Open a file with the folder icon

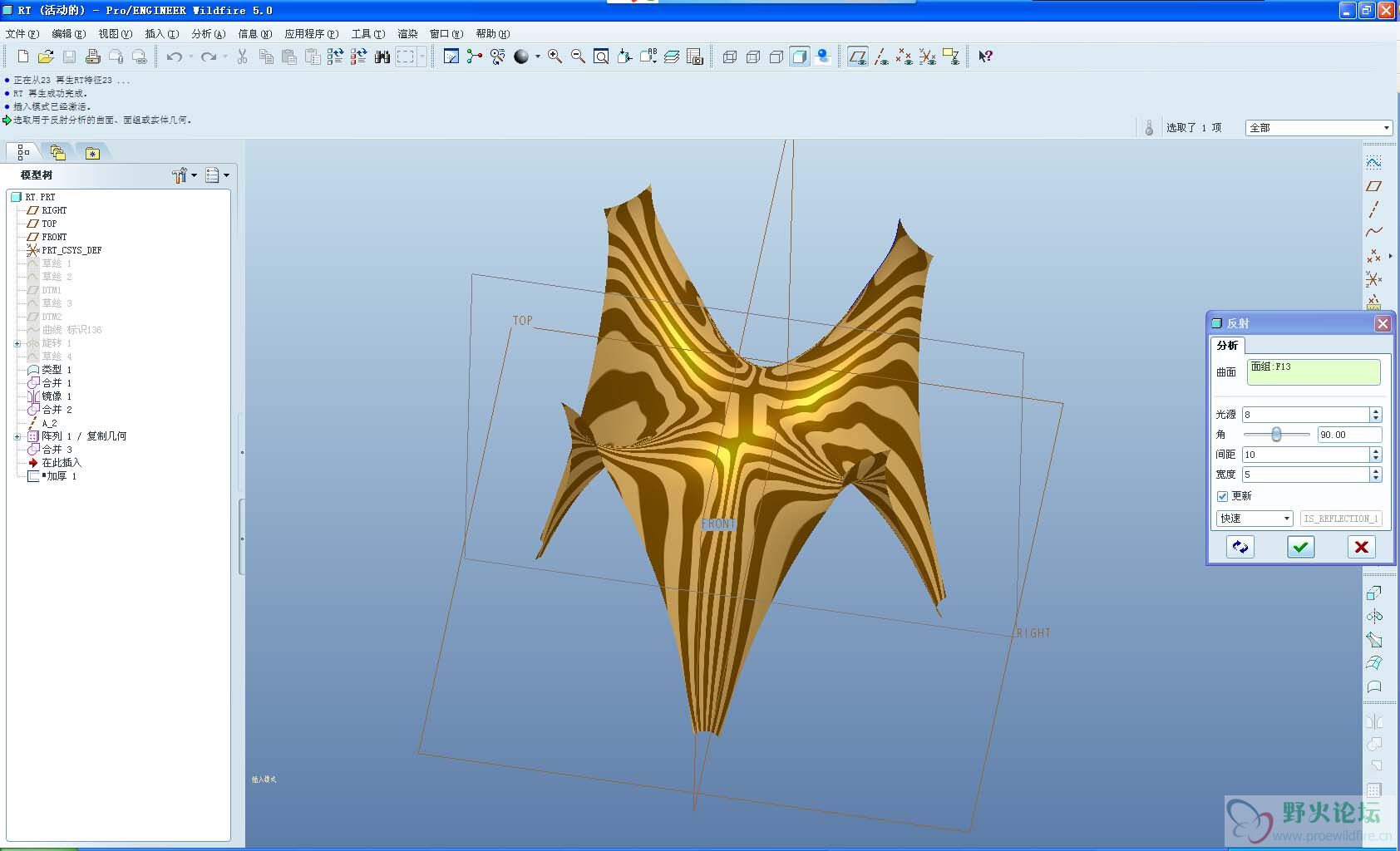(46, 57)
